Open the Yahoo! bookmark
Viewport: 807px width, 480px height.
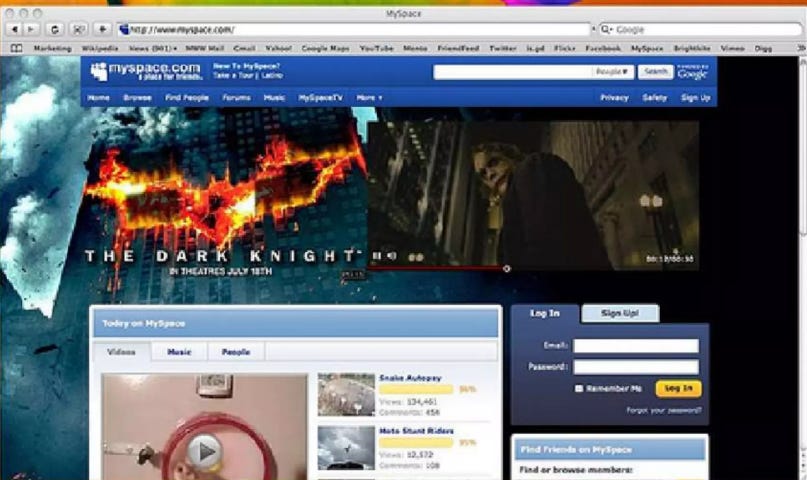[278, 48]
